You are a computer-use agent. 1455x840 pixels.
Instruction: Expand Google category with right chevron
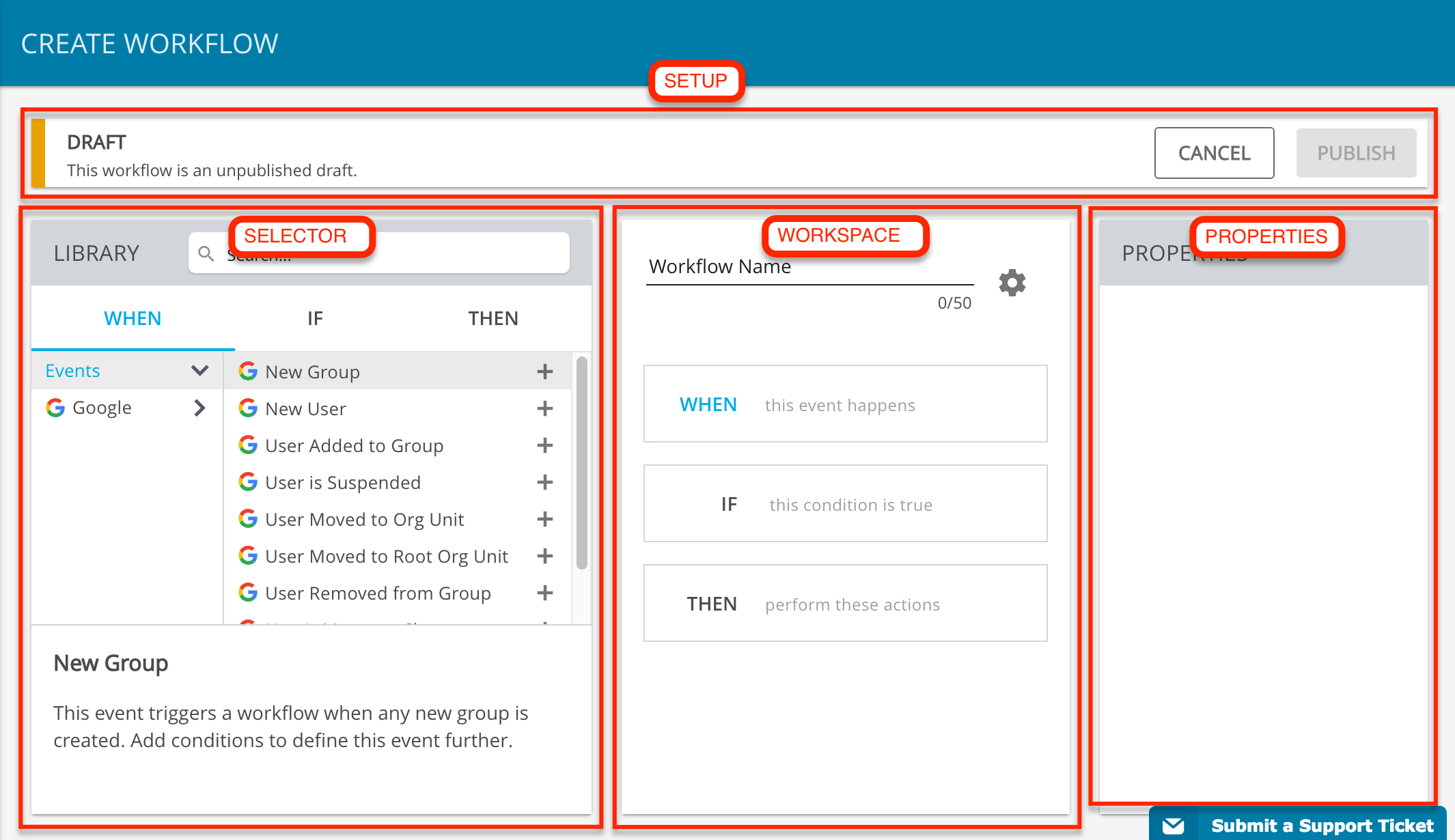pyautogui.click(x=199, y=408)
